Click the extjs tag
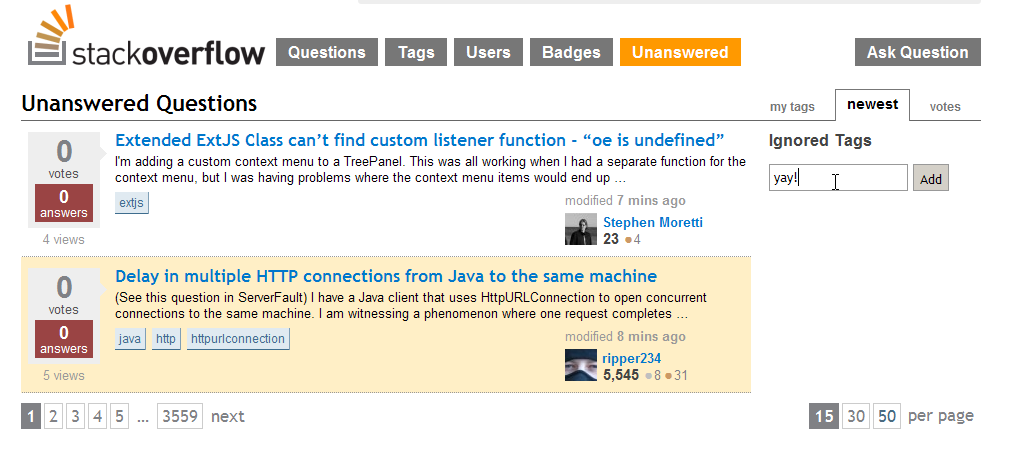1034x455 pixels. click(132, 203)
